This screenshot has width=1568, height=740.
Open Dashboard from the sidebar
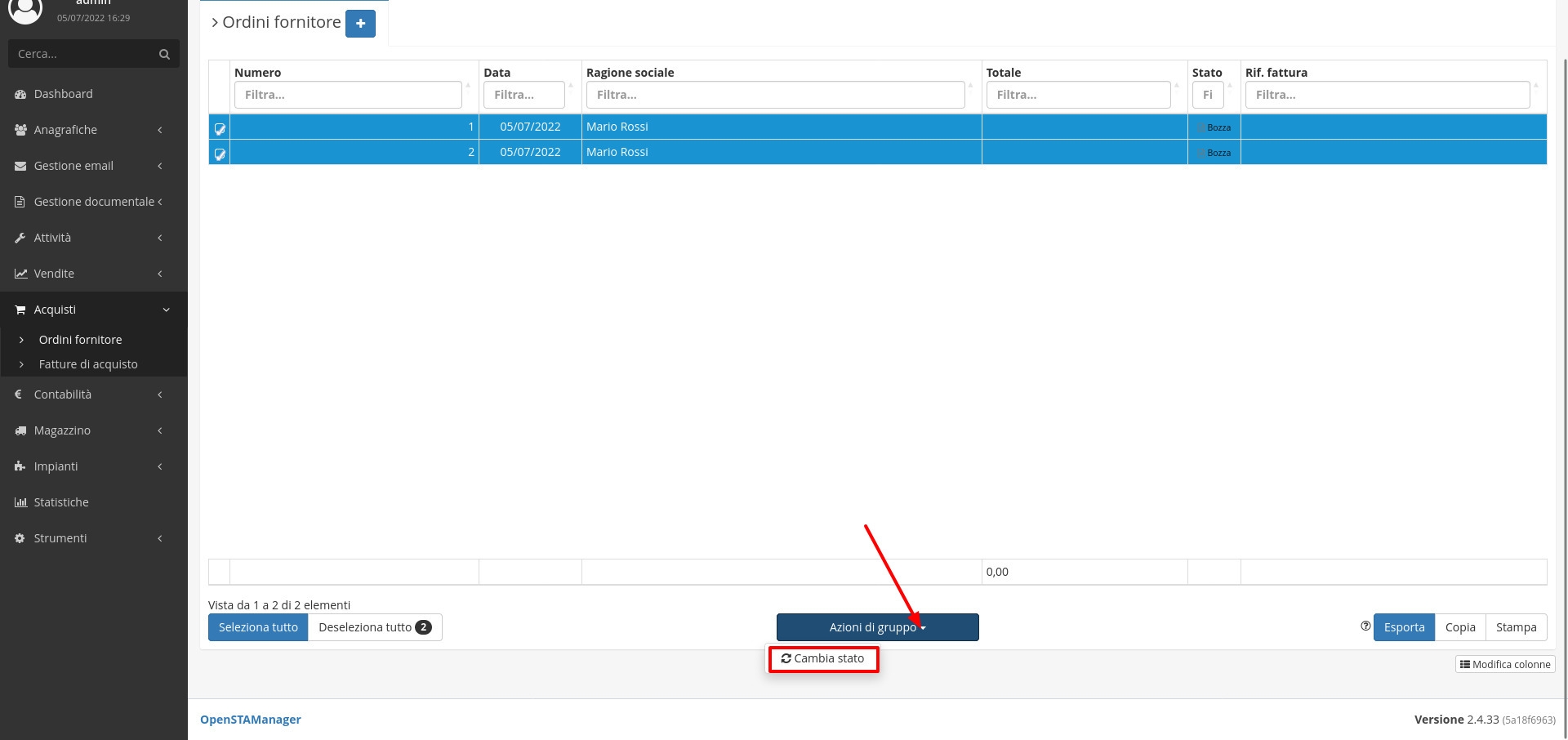63,94
